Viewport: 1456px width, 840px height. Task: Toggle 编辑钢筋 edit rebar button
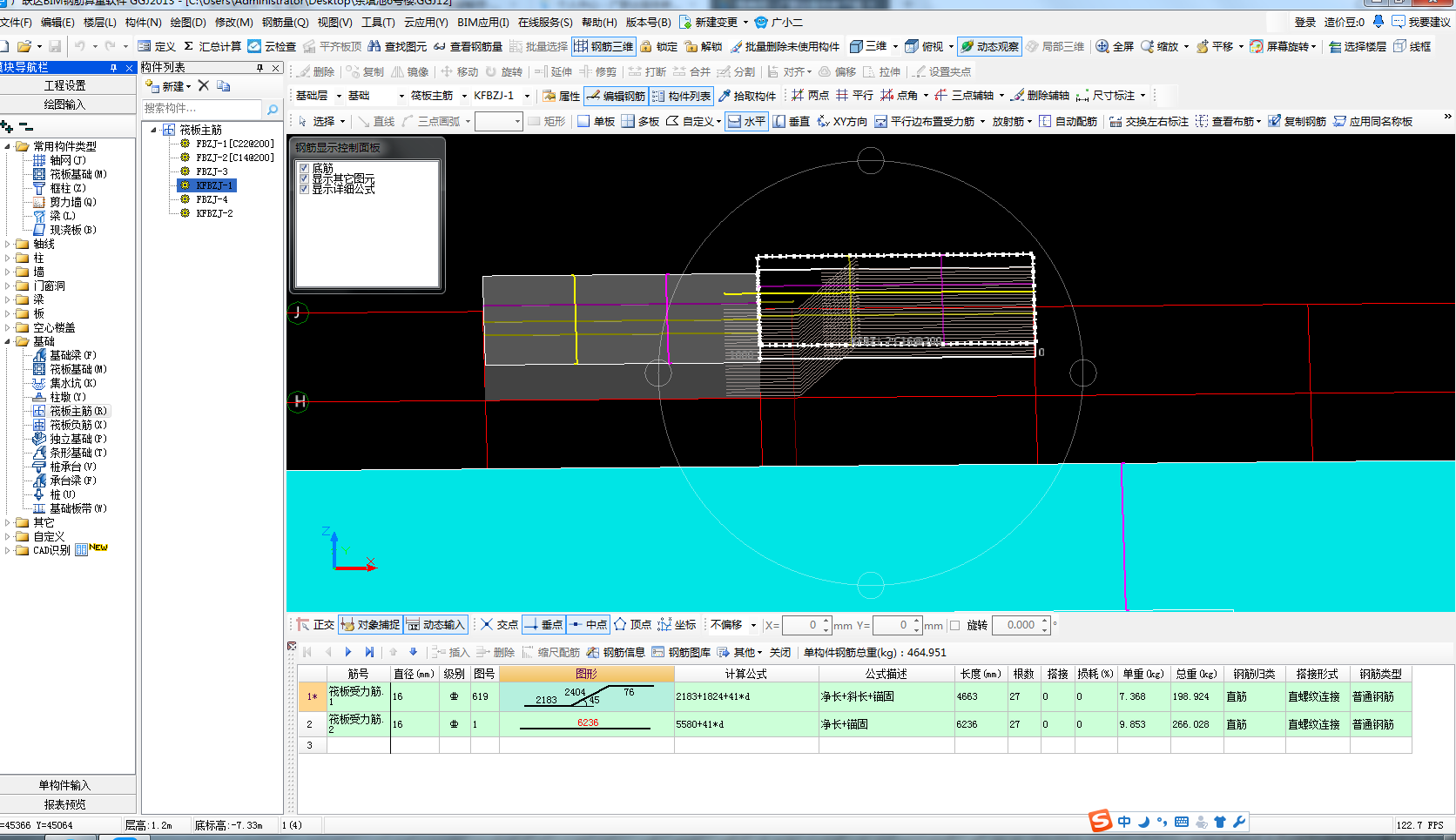(617, 96)
